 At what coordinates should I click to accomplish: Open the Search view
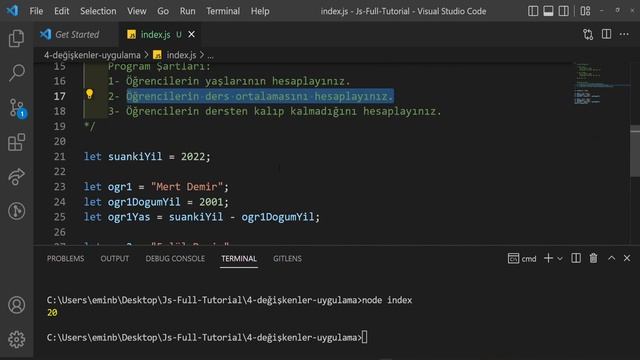(x=16, y=73)
